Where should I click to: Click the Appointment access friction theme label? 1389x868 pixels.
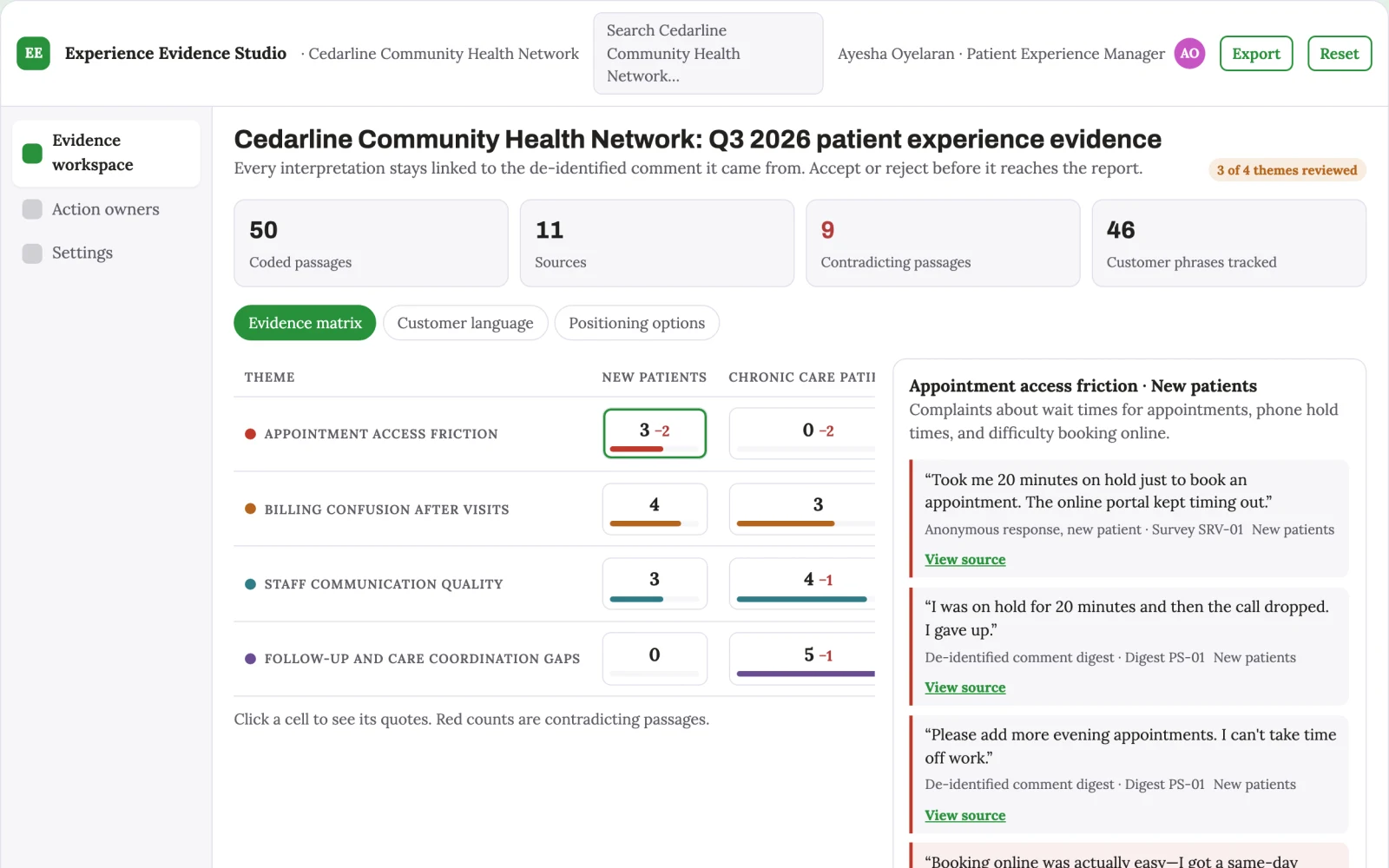coord(381,434)
